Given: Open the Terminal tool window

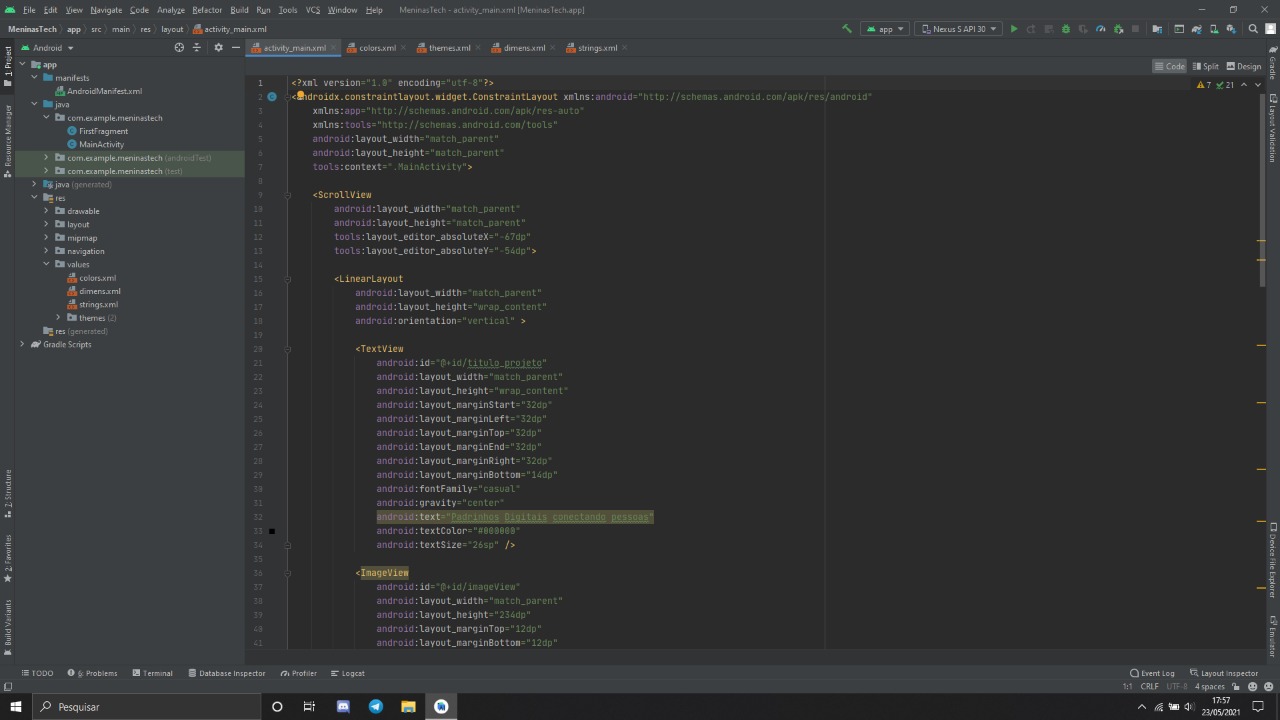Looking at the screenshot, I should [152, 673].
